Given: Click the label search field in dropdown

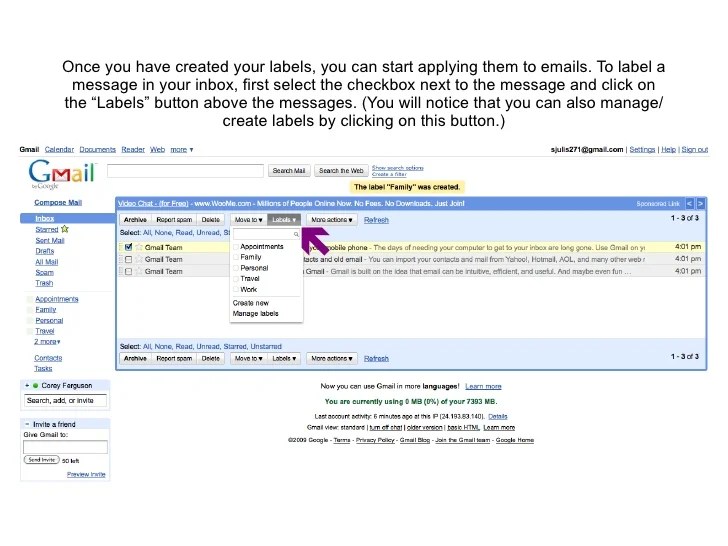Looking at the screenshot, I should (x=266, y=234).
